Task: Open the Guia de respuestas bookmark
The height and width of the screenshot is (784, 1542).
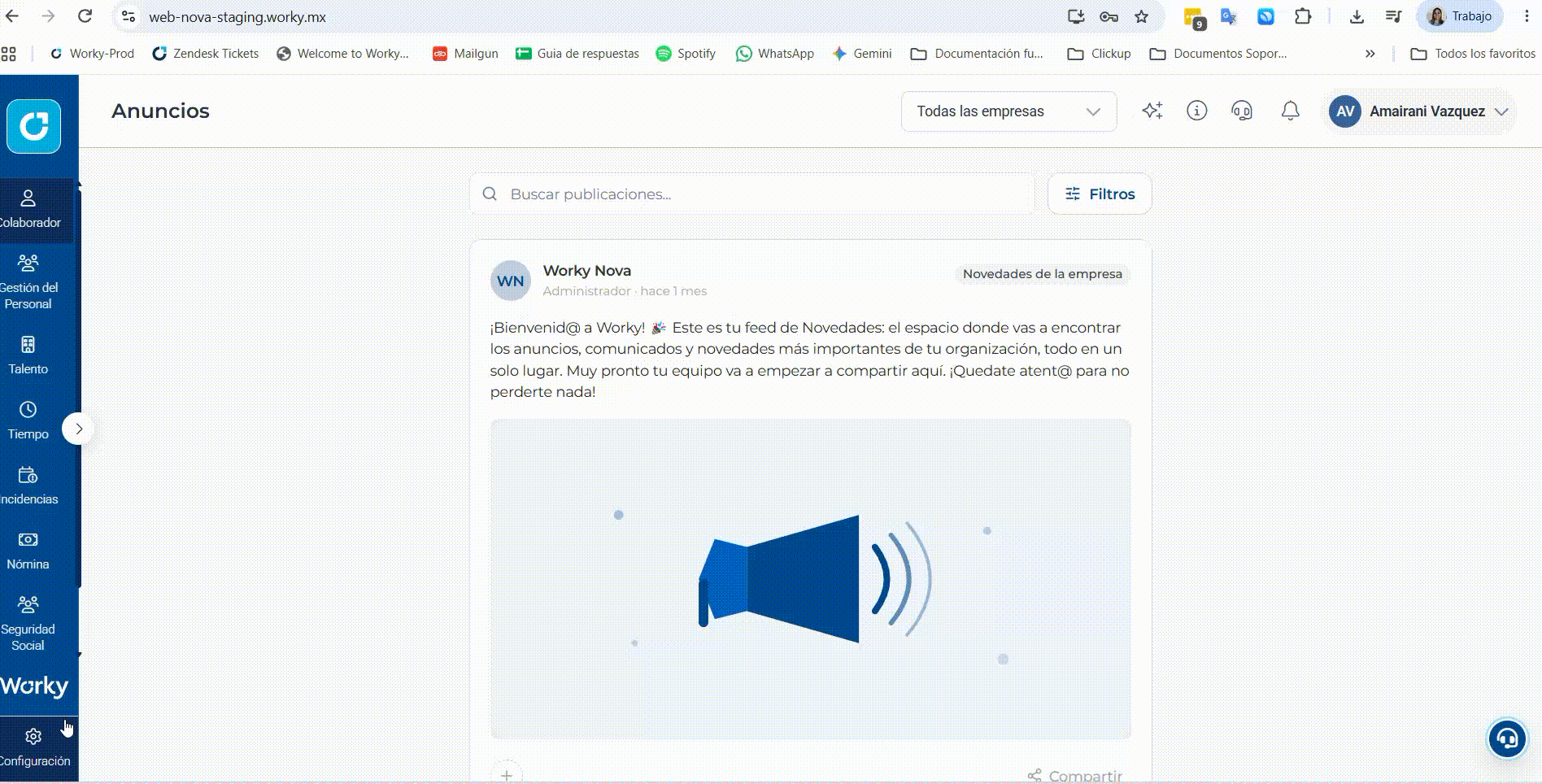Action: [577, 54]
